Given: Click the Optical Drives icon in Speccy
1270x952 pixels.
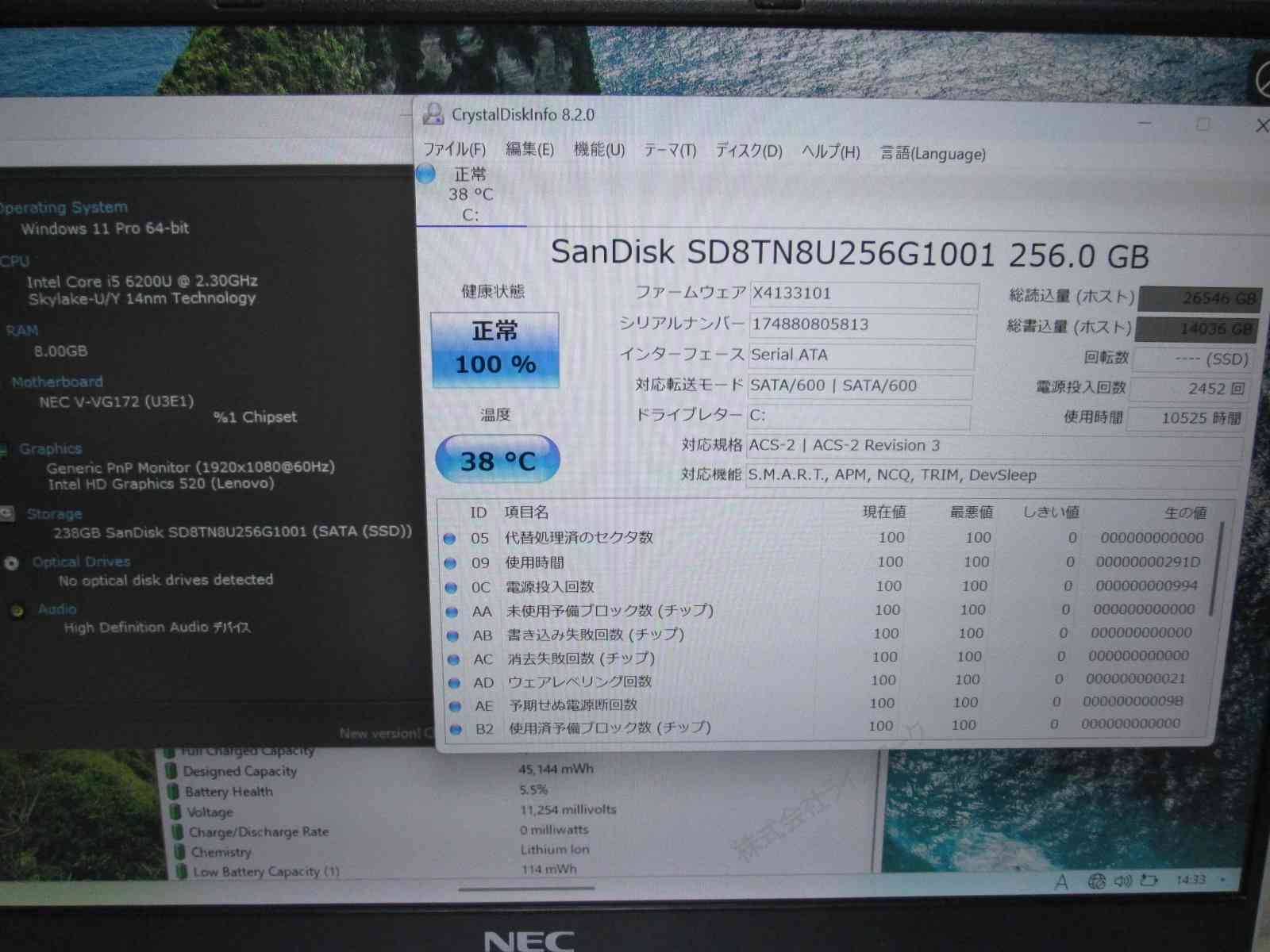Looking at the screenshot, I should (11, 562).
